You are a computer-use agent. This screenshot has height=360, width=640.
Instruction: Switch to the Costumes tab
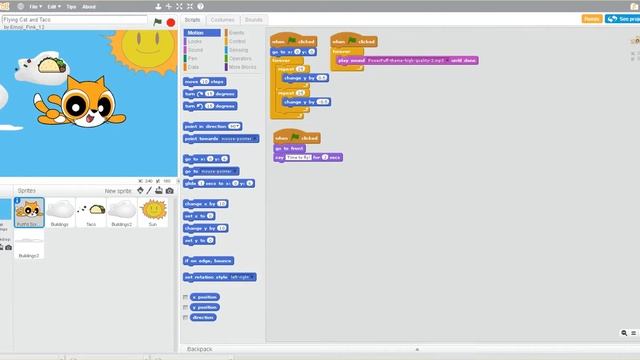pos(222,20)
